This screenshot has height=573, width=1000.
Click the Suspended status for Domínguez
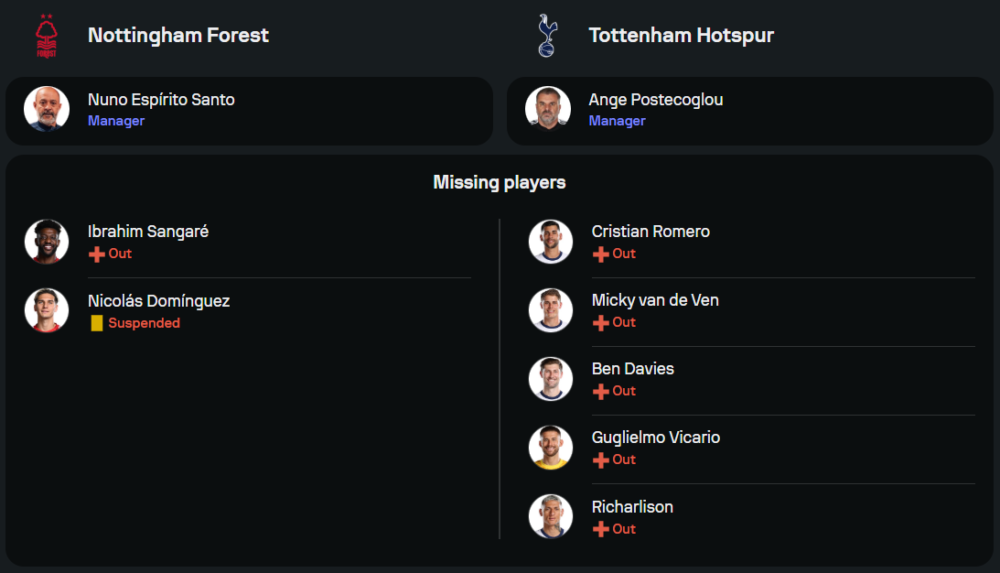coord(144,323)
